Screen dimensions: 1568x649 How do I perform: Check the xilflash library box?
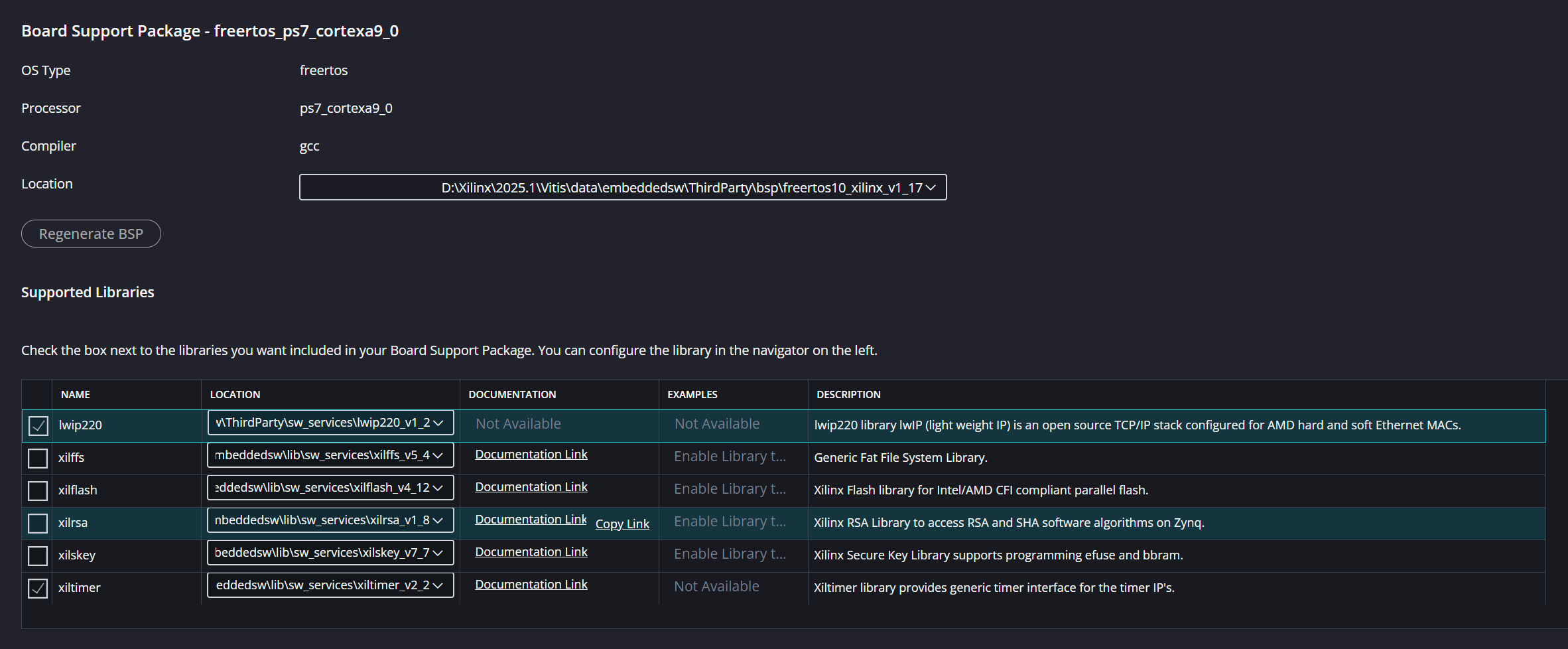38,490
